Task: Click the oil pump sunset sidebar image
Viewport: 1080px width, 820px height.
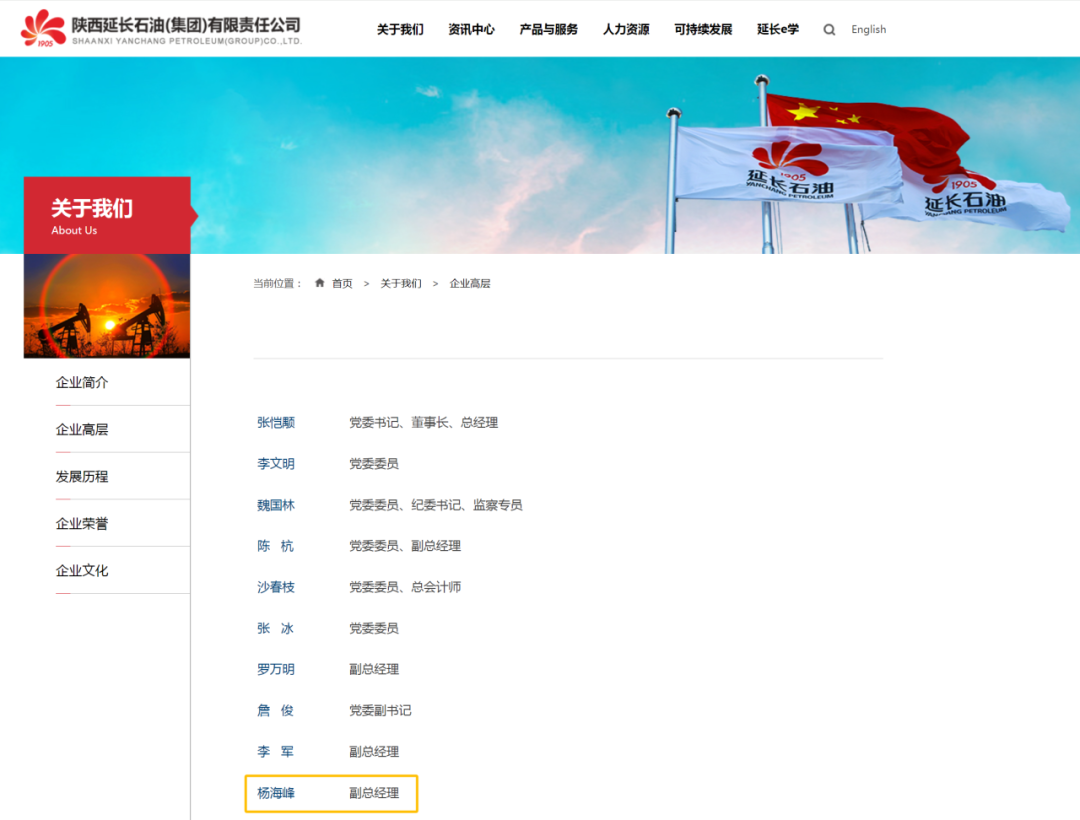Action: [x=106, y=306]
